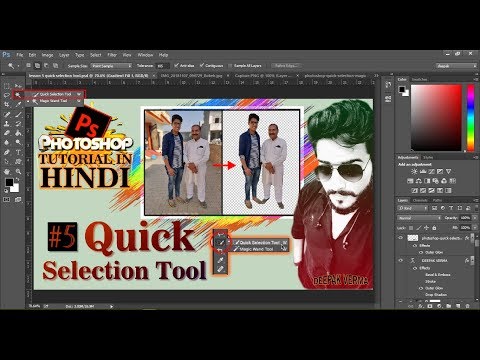The width and height of the screenshot is (480, 360).
Task: Select the Paint Bucket tool
Action: 18,133
